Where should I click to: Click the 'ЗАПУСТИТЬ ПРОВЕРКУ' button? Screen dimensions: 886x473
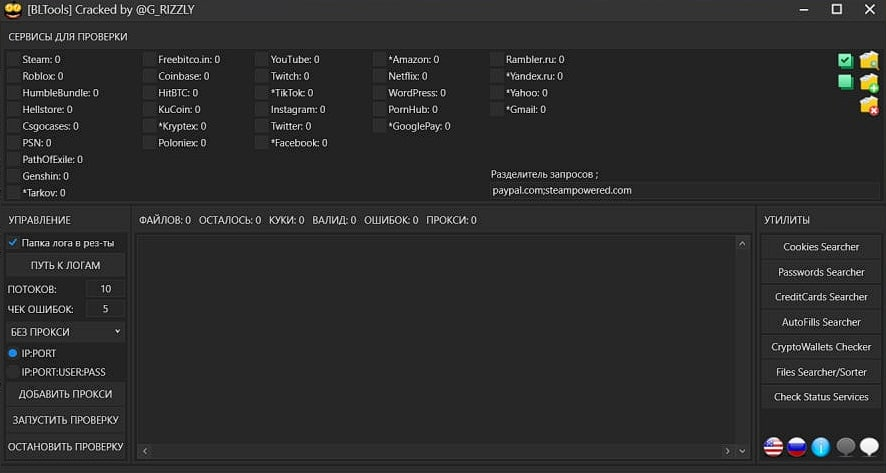pos(66,420)
